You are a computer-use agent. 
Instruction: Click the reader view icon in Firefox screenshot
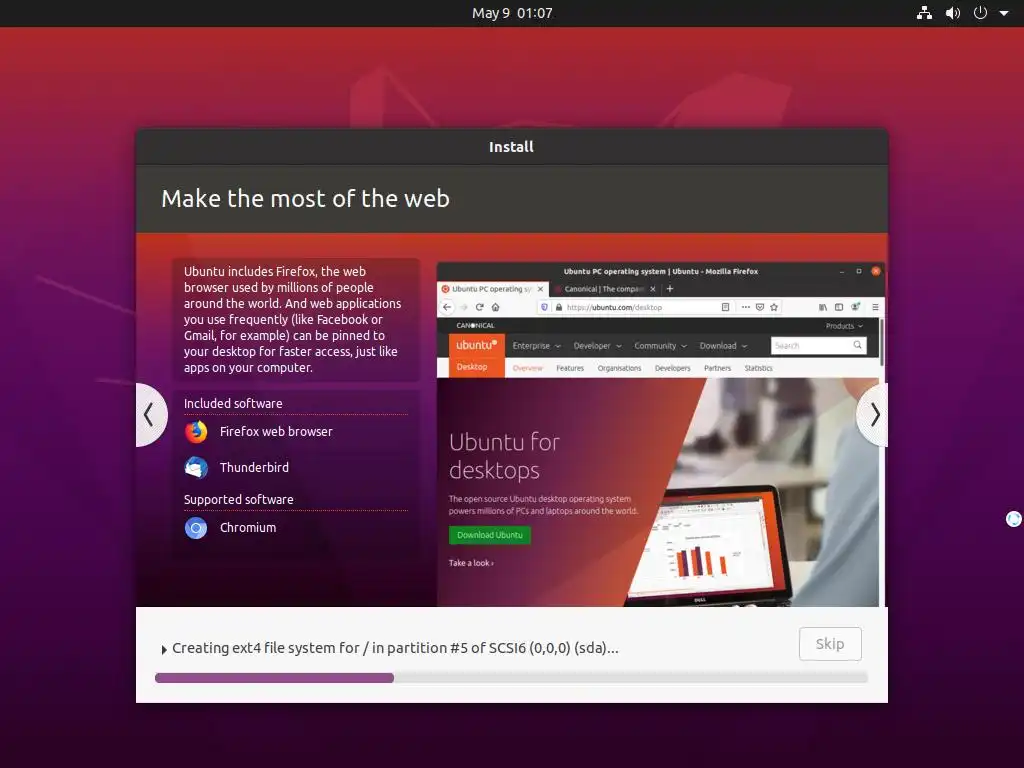[x=725, y=307]
